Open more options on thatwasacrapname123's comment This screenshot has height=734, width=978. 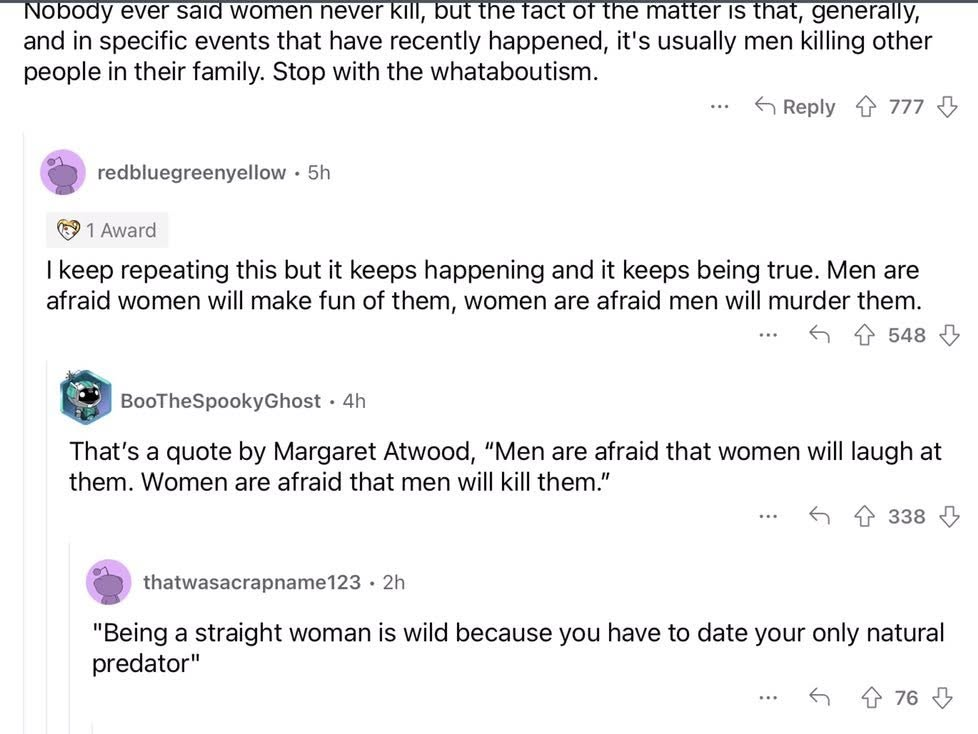tap(768, 697)
